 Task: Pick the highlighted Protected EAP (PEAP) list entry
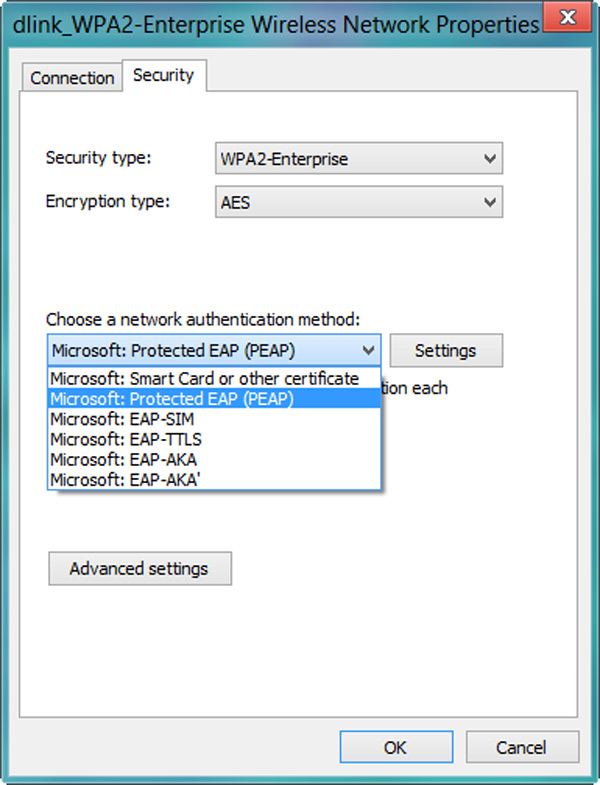[214, 399]
